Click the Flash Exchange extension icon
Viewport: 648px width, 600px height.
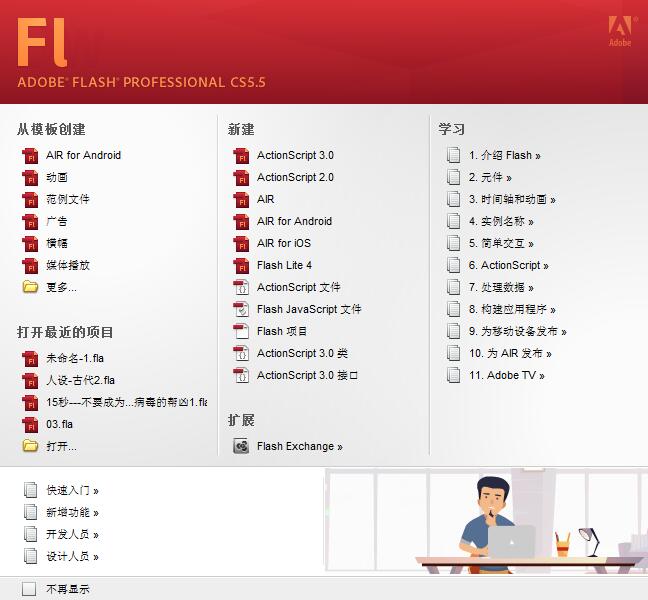click(x=241, y=446)
